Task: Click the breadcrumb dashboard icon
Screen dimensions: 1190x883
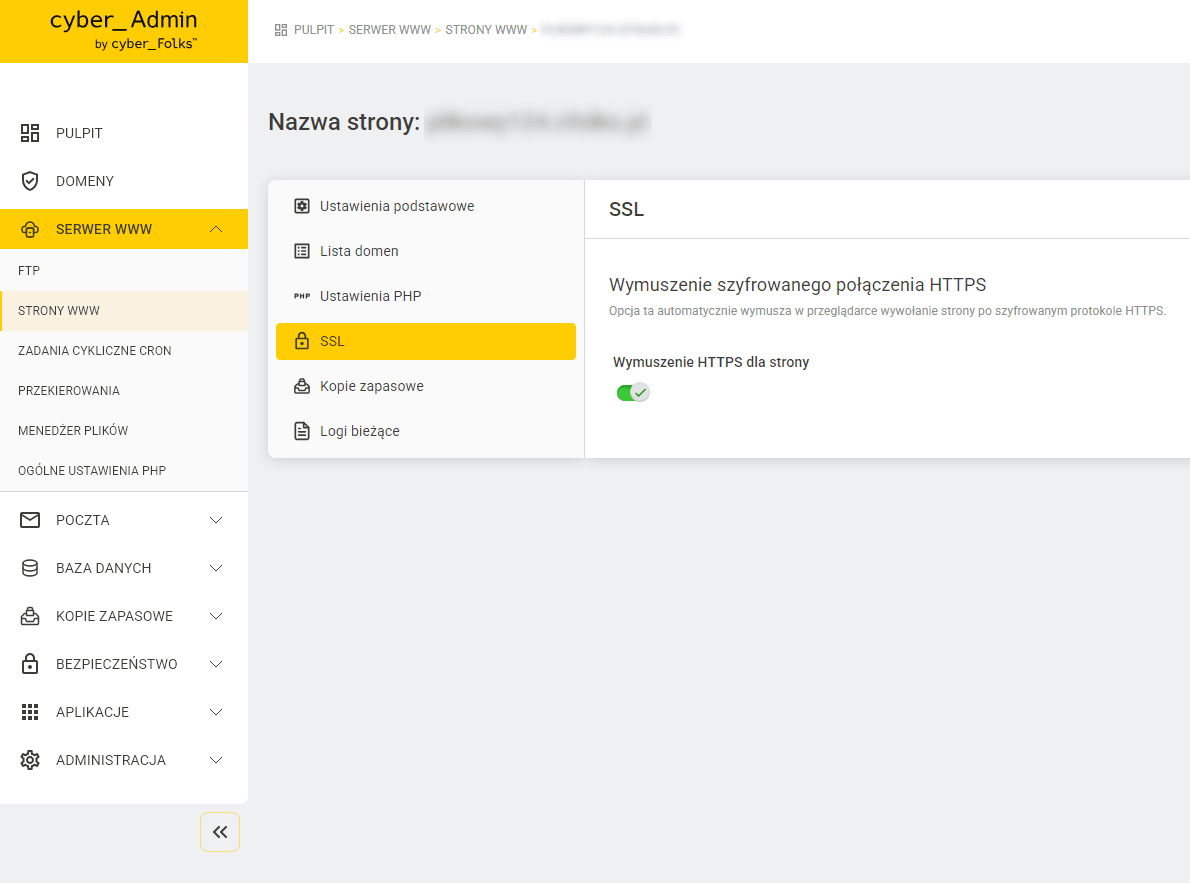Action: point(281,30)
